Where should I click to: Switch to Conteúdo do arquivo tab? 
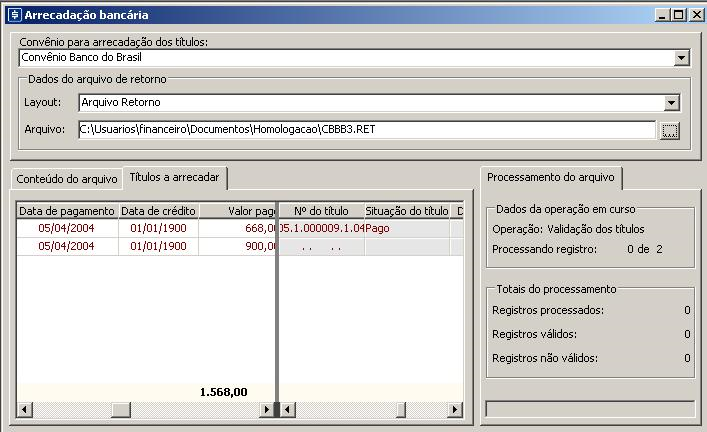tap(66, 179)
